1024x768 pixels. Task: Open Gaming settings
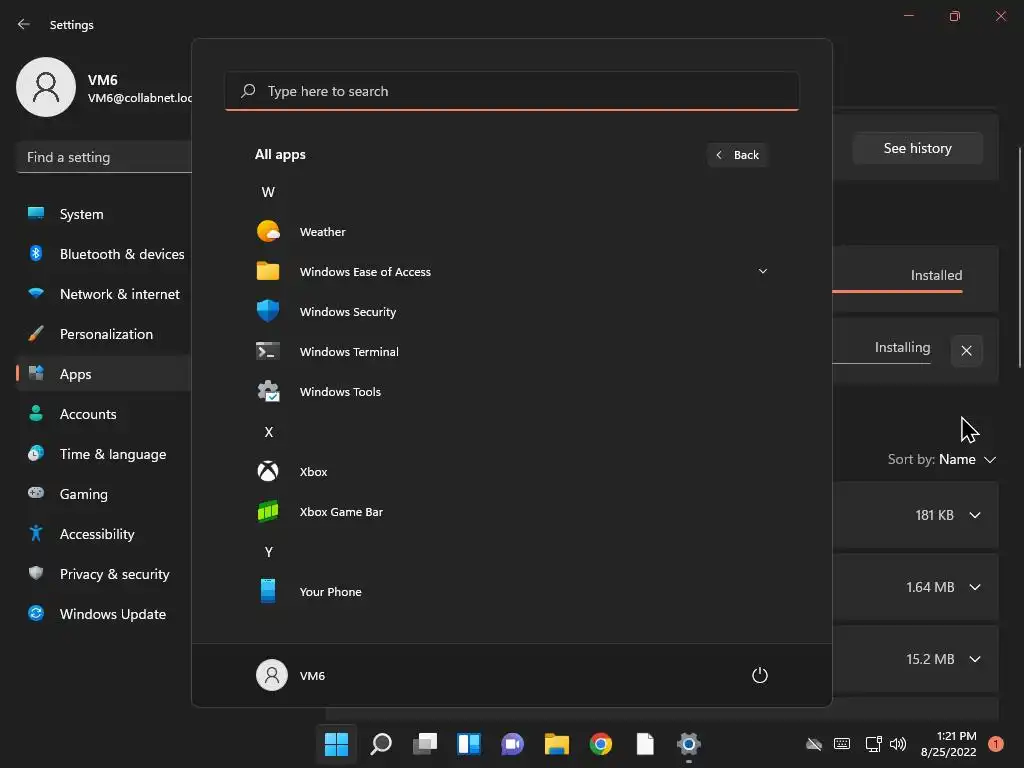tap(104, 494)
